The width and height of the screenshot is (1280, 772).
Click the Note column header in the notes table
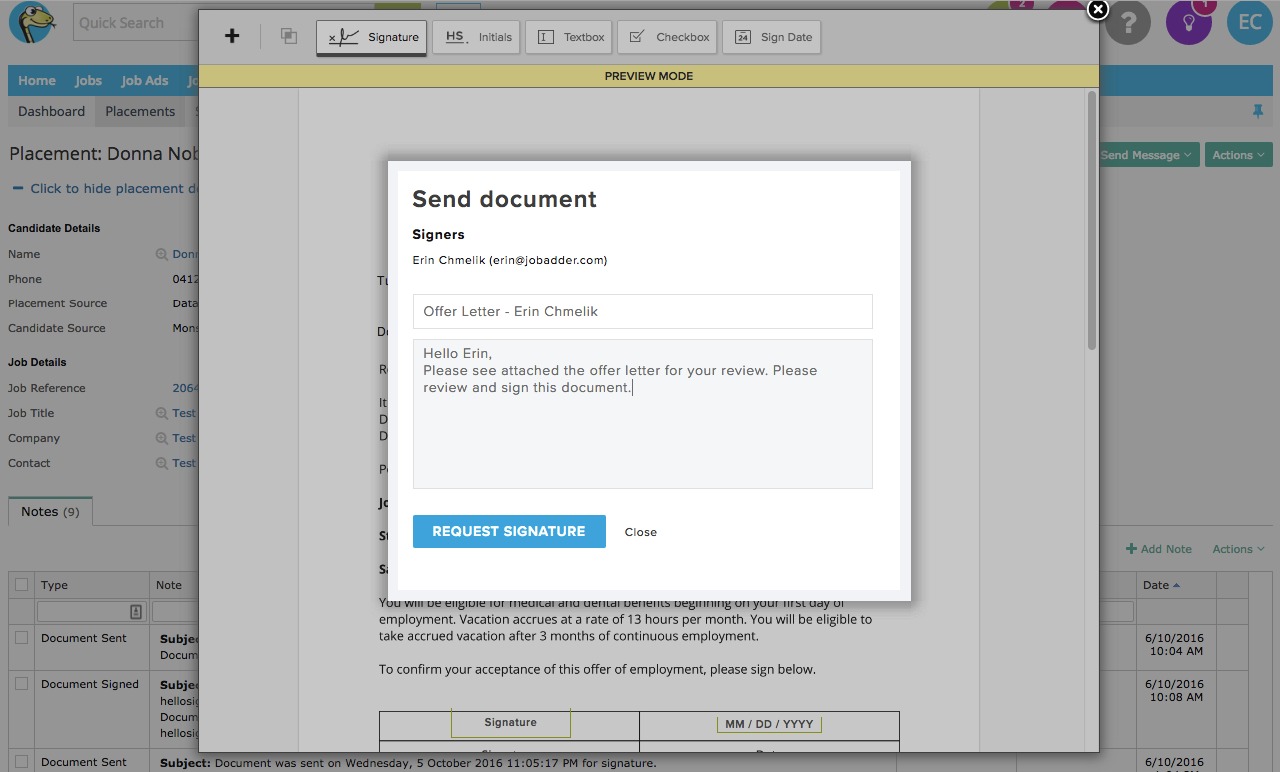click(x=169, y=585)
